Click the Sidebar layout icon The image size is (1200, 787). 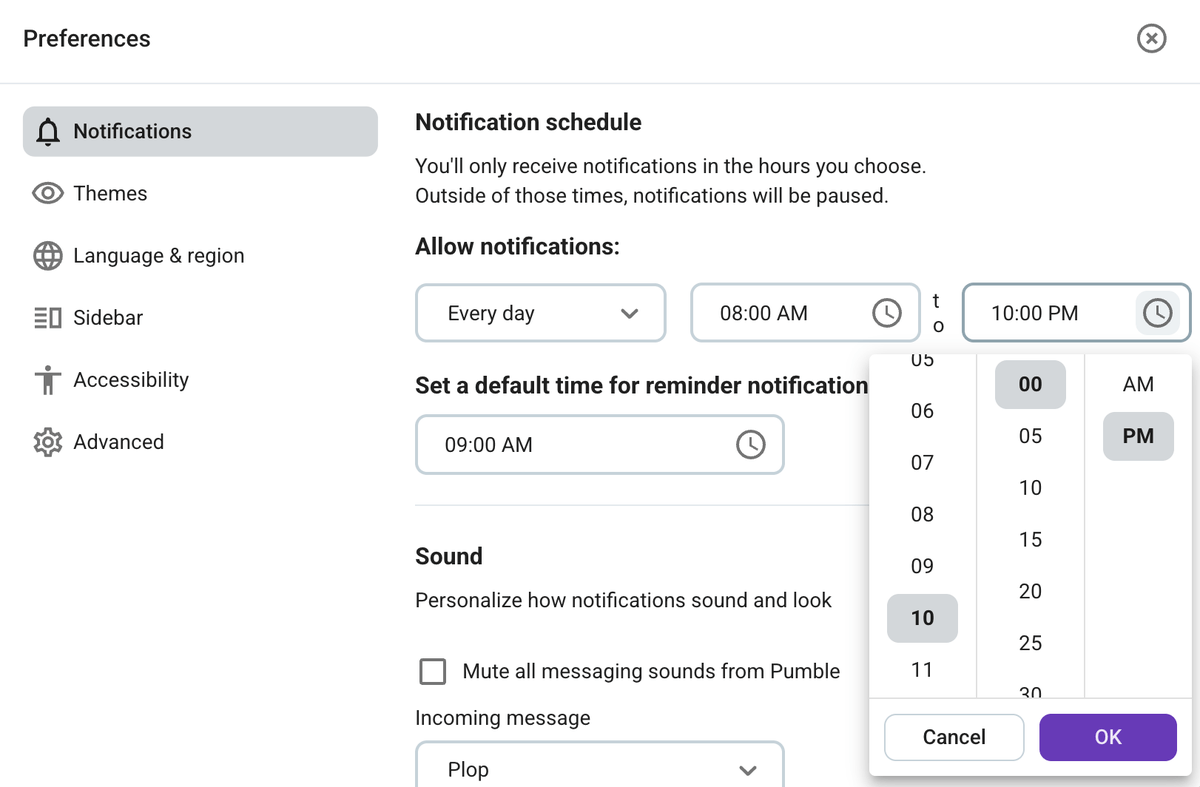click(46, 317)
